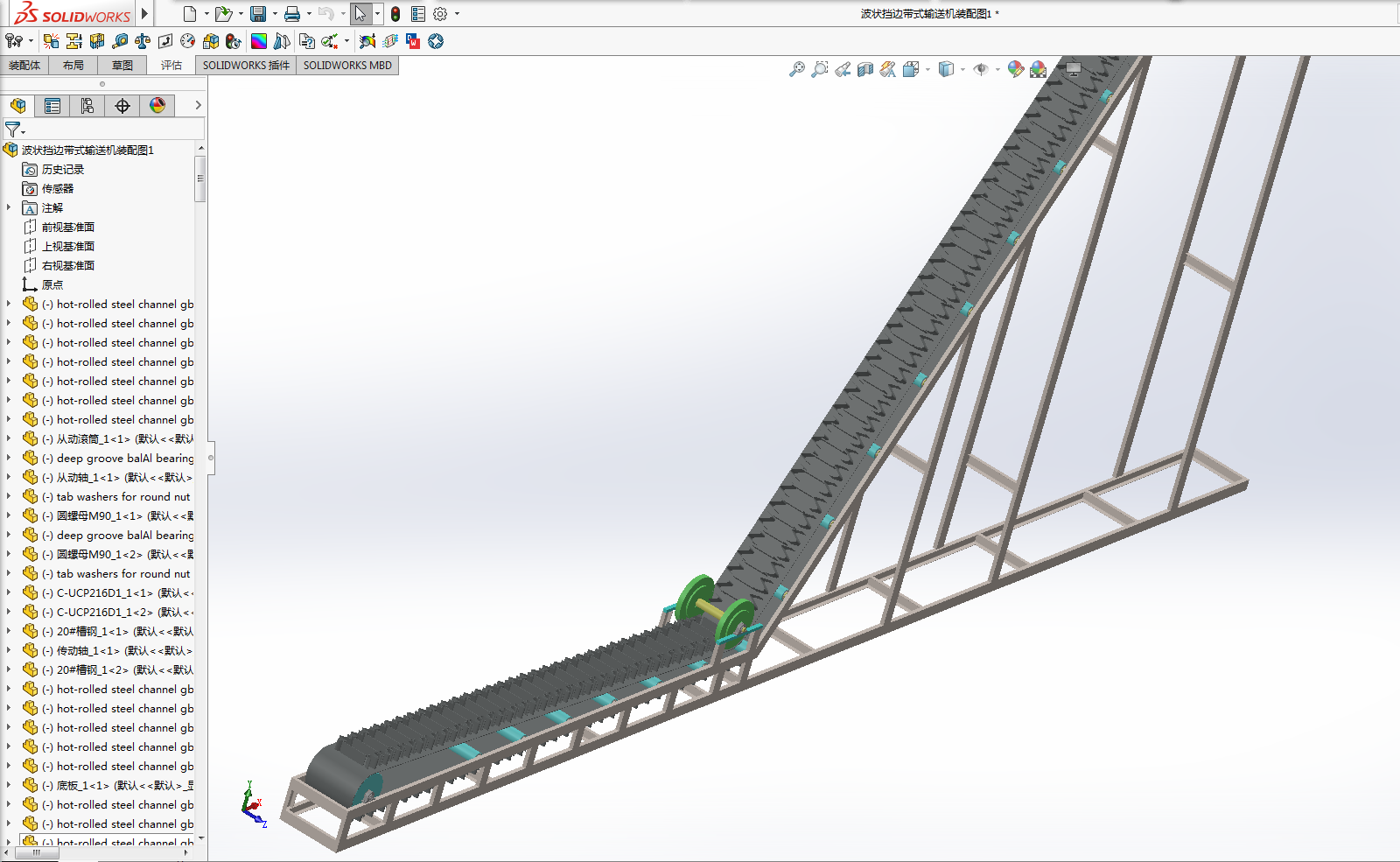Screen dimensions: 1400x862
Task: Click the feature tree vertical scrollbar
Action: [200, 179]
